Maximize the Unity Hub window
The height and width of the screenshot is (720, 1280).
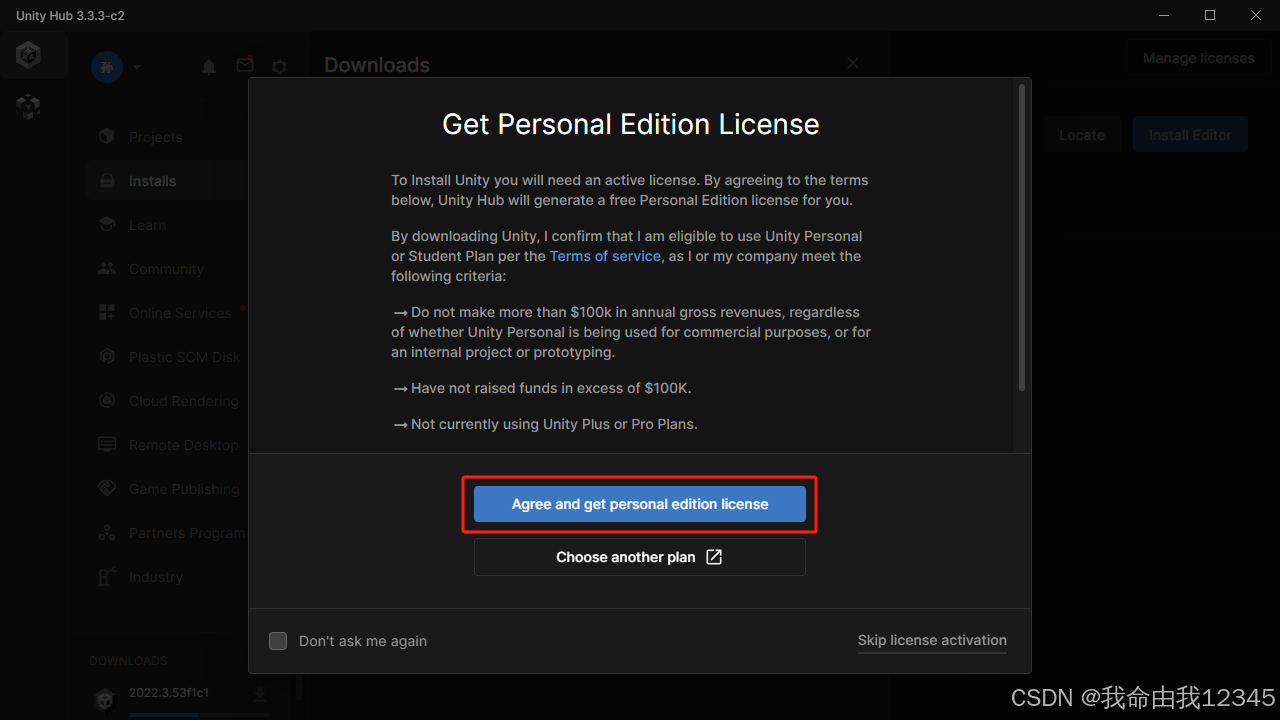pos(1210,15)
